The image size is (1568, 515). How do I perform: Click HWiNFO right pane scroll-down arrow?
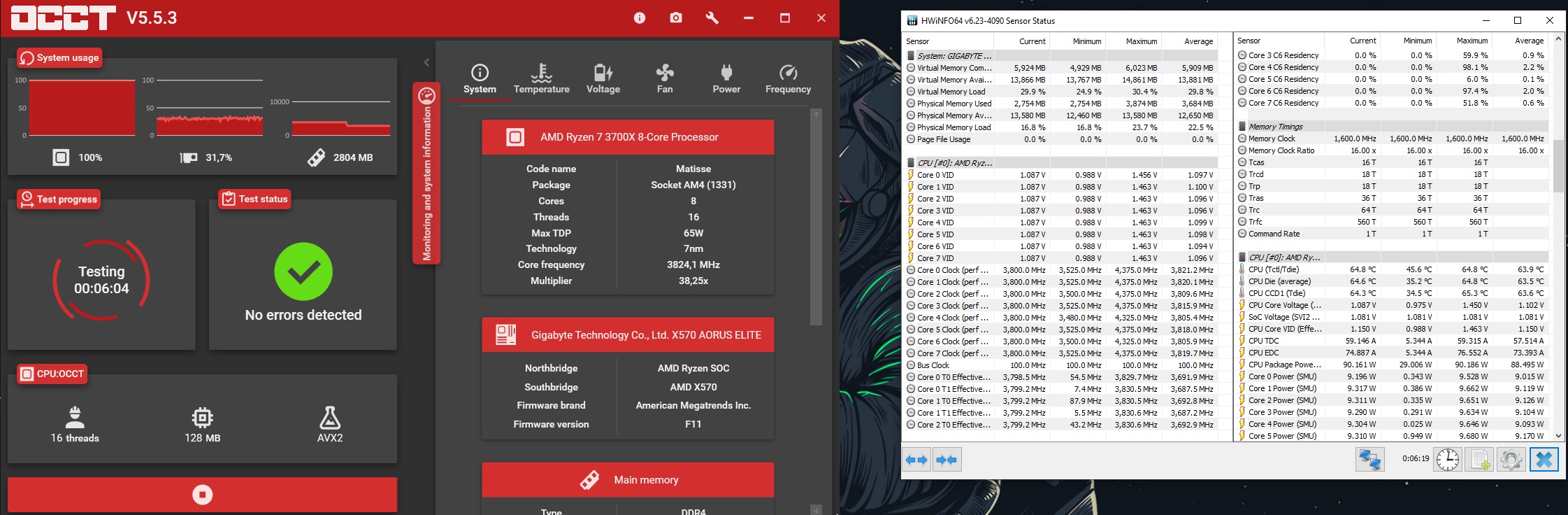[1558, 435]
